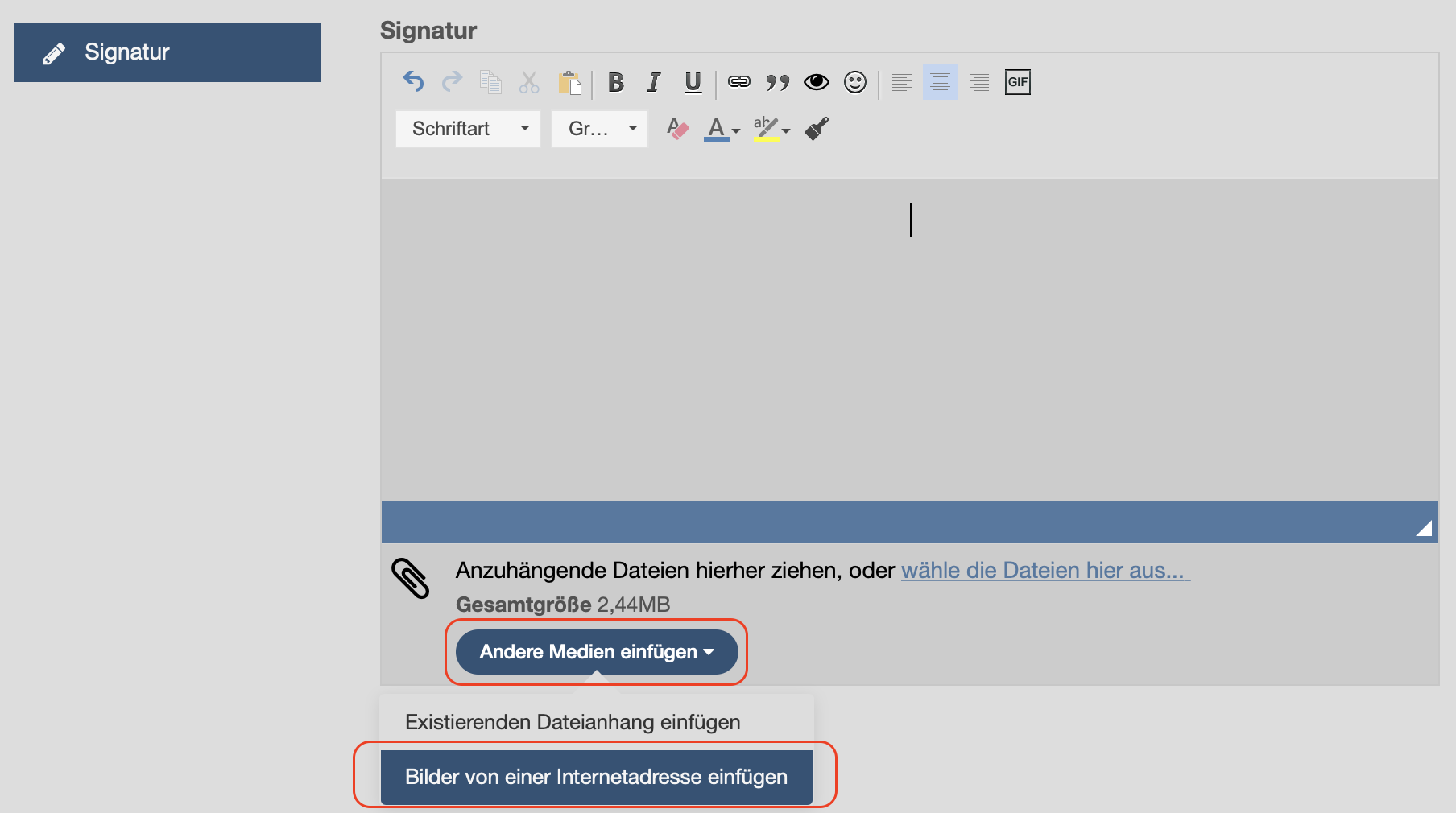Click the remove formatting eraser icon
The width and height of the screenshot is (1456, 813).
677,129
